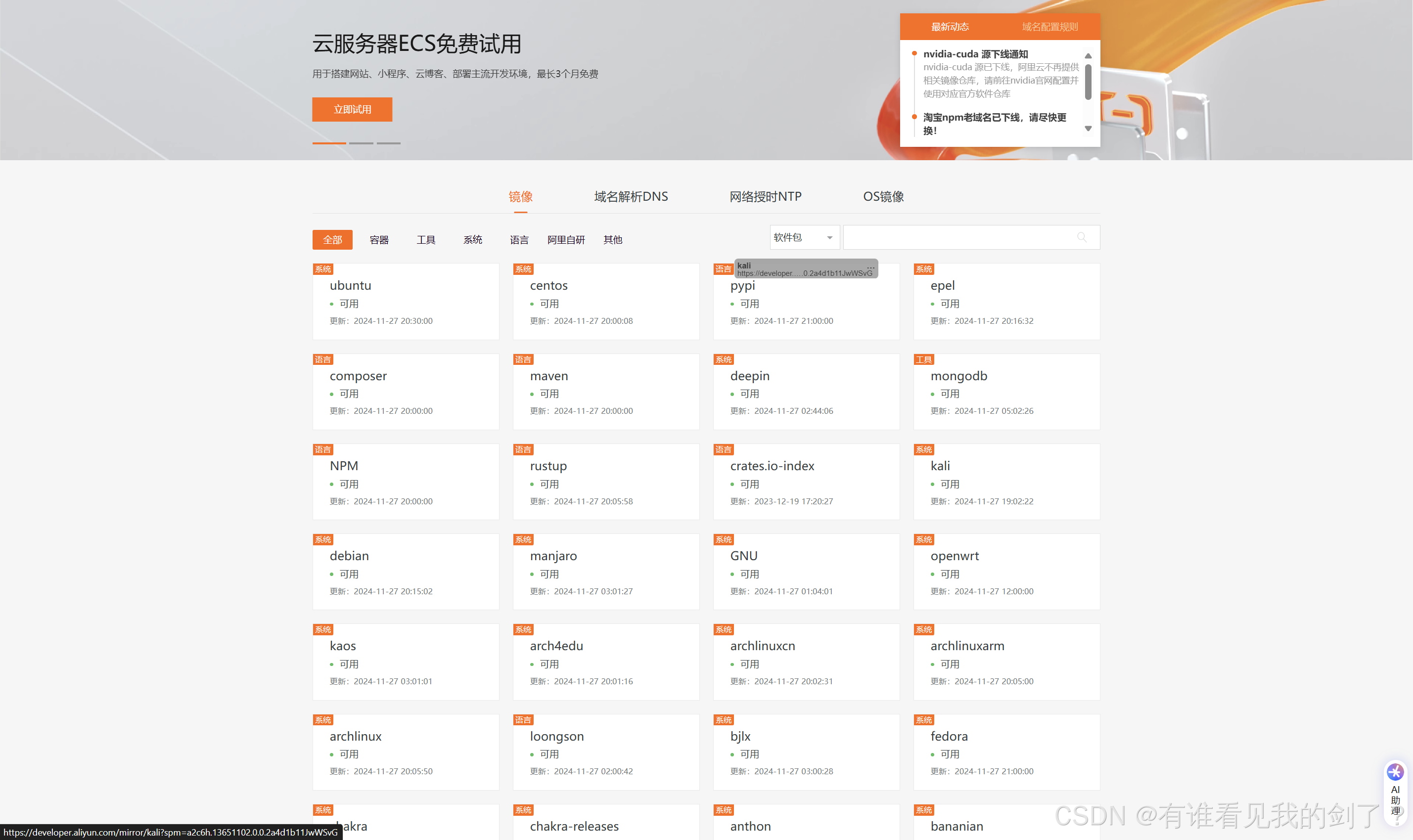
Task: Select the first carousel indicator bar
Action: click(329, 143)
